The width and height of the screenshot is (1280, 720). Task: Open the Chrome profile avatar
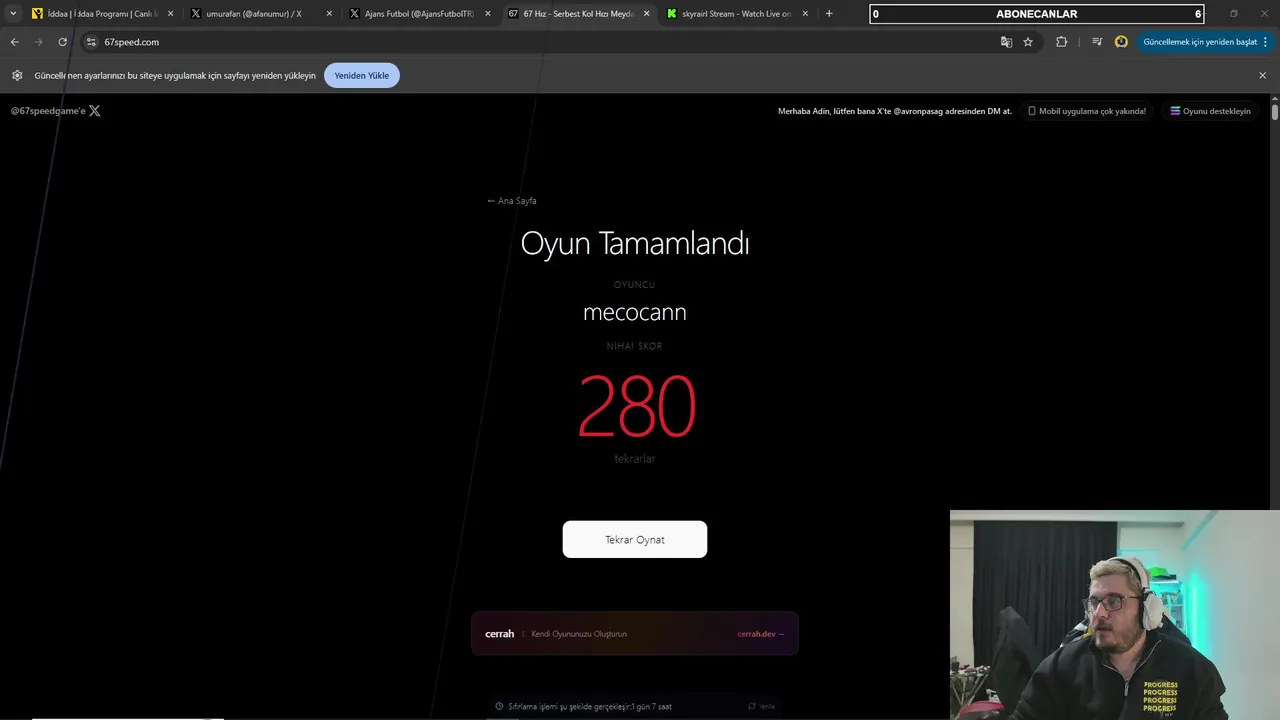tap(1121, 42)
